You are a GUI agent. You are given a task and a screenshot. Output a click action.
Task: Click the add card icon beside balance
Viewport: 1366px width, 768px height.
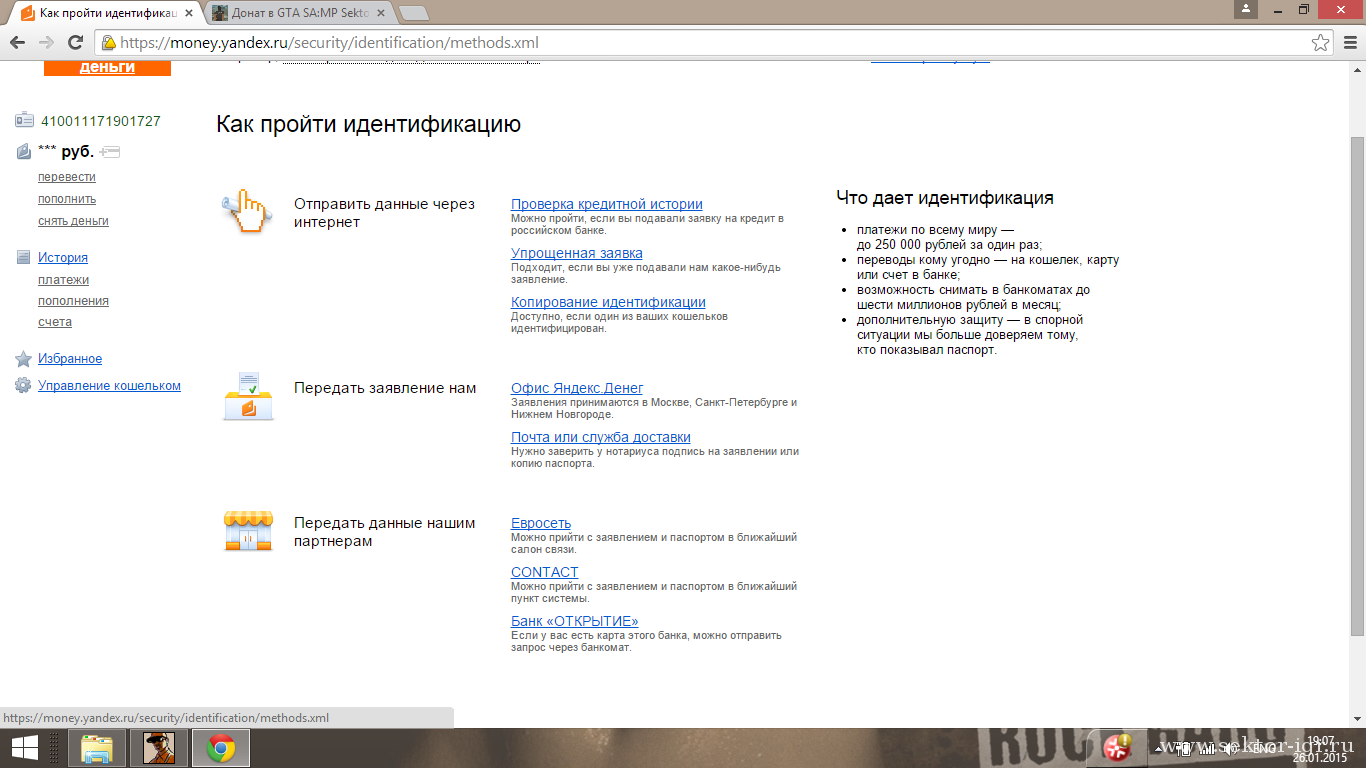pos(109,152)
